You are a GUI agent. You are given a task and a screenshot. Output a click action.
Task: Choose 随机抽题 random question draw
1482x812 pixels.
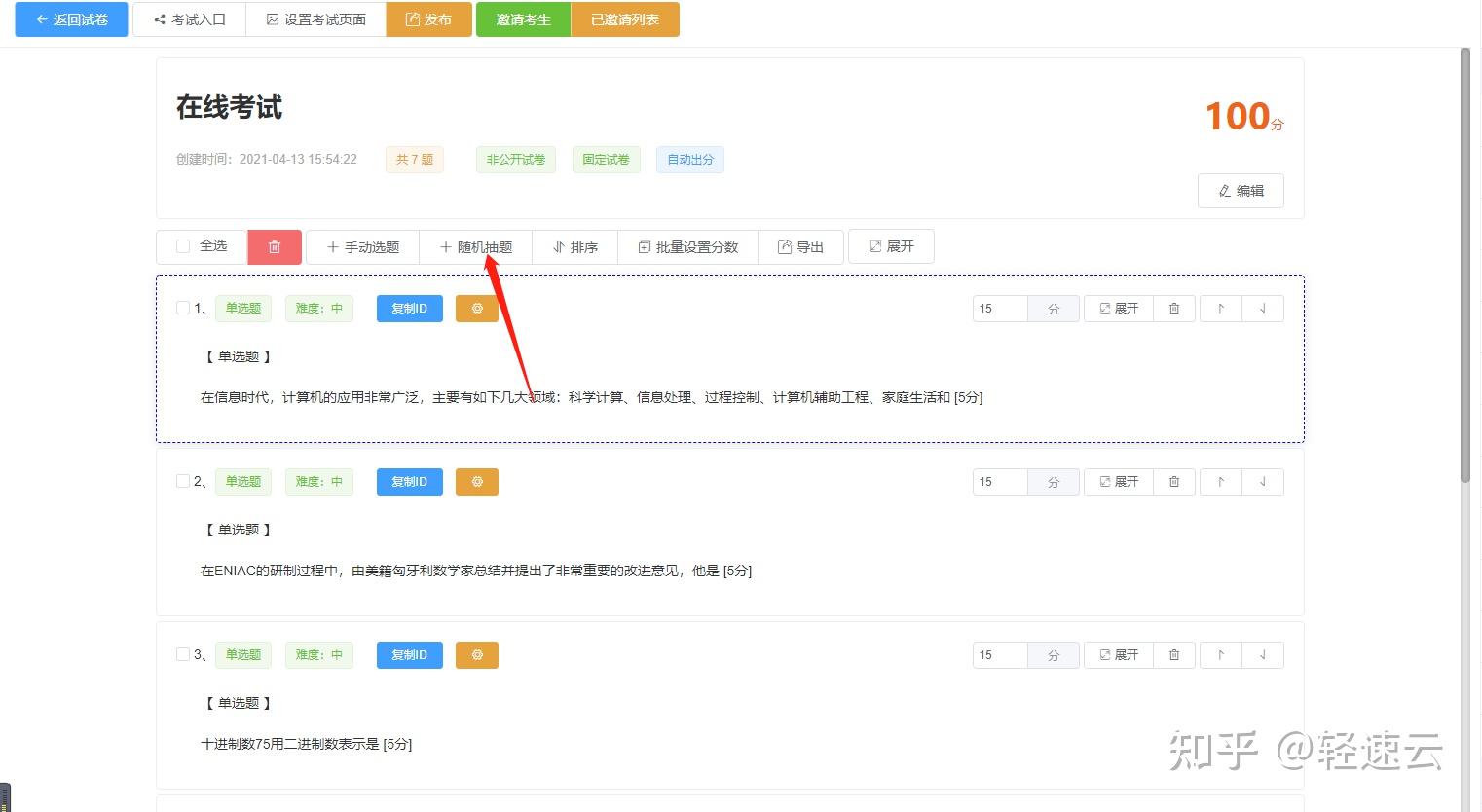(x=476, y=247)
